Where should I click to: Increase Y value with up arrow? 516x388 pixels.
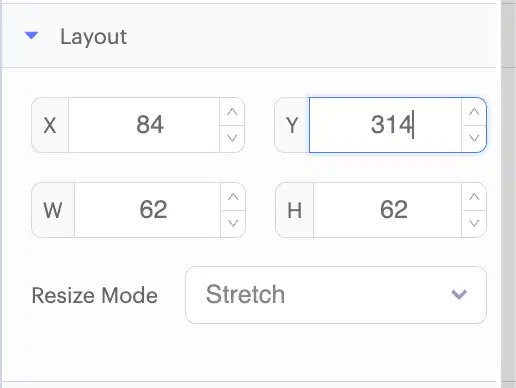point(474,112)
